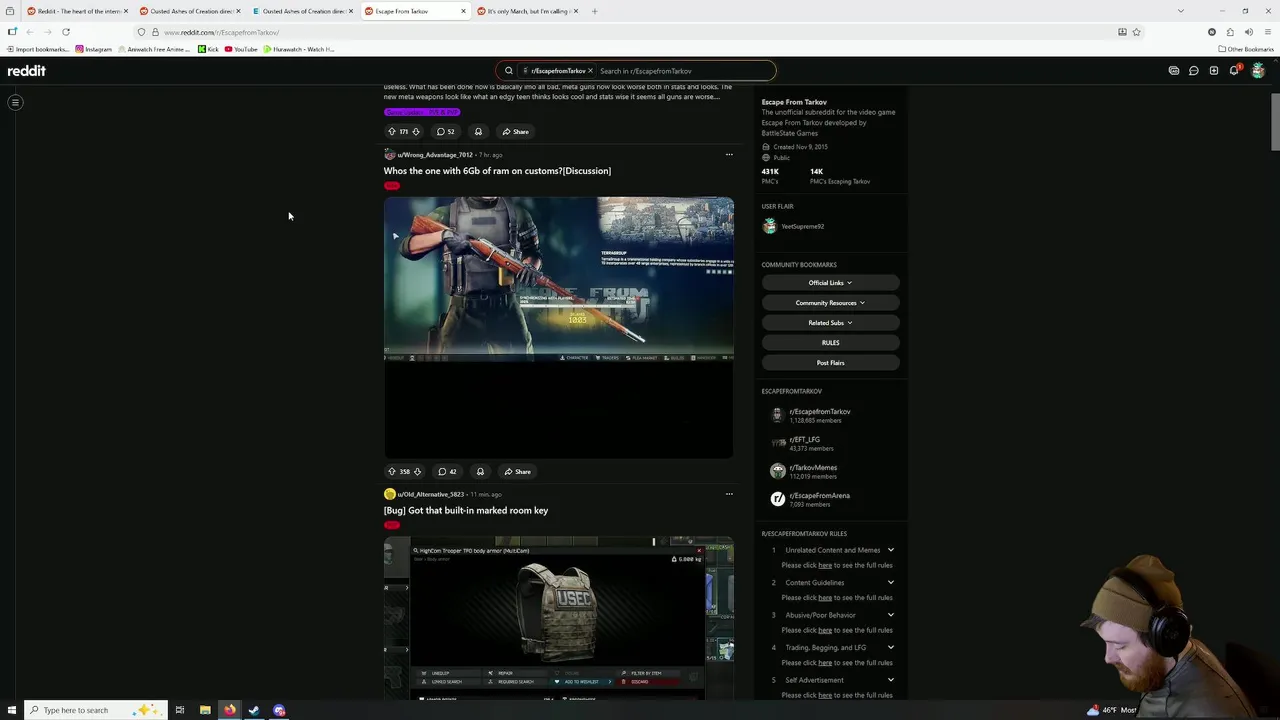
Task: Open overflow menu for u/Wrong_Advantage_7012 post
Action: pos(729,154)
